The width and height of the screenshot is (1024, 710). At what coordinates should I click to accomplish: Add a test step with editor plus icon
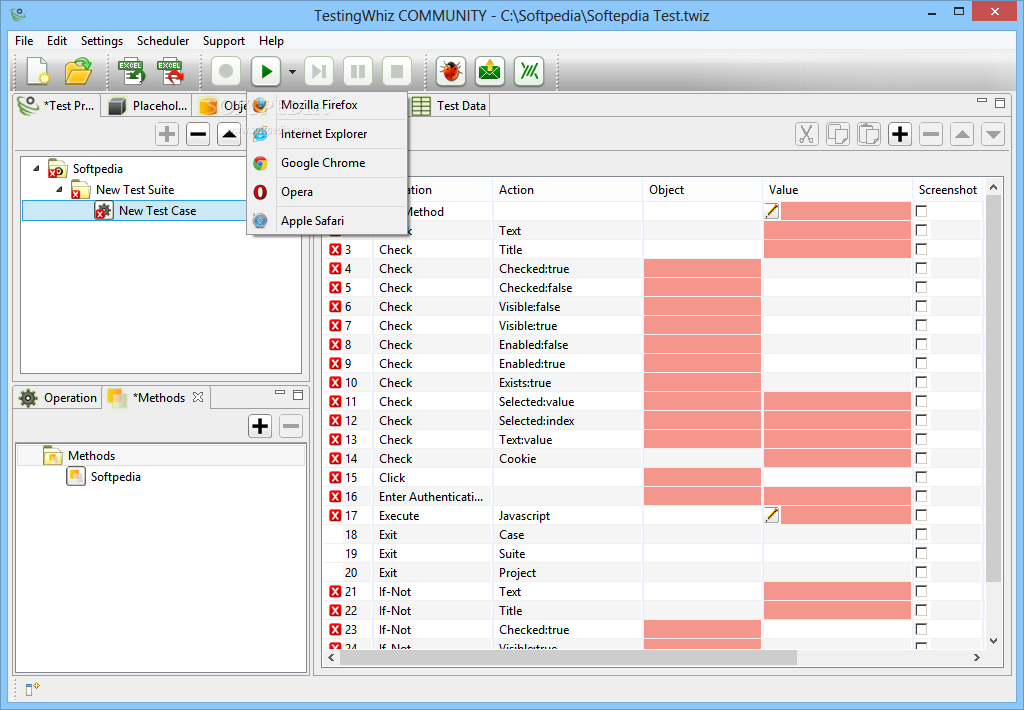(x=900, y=135)
